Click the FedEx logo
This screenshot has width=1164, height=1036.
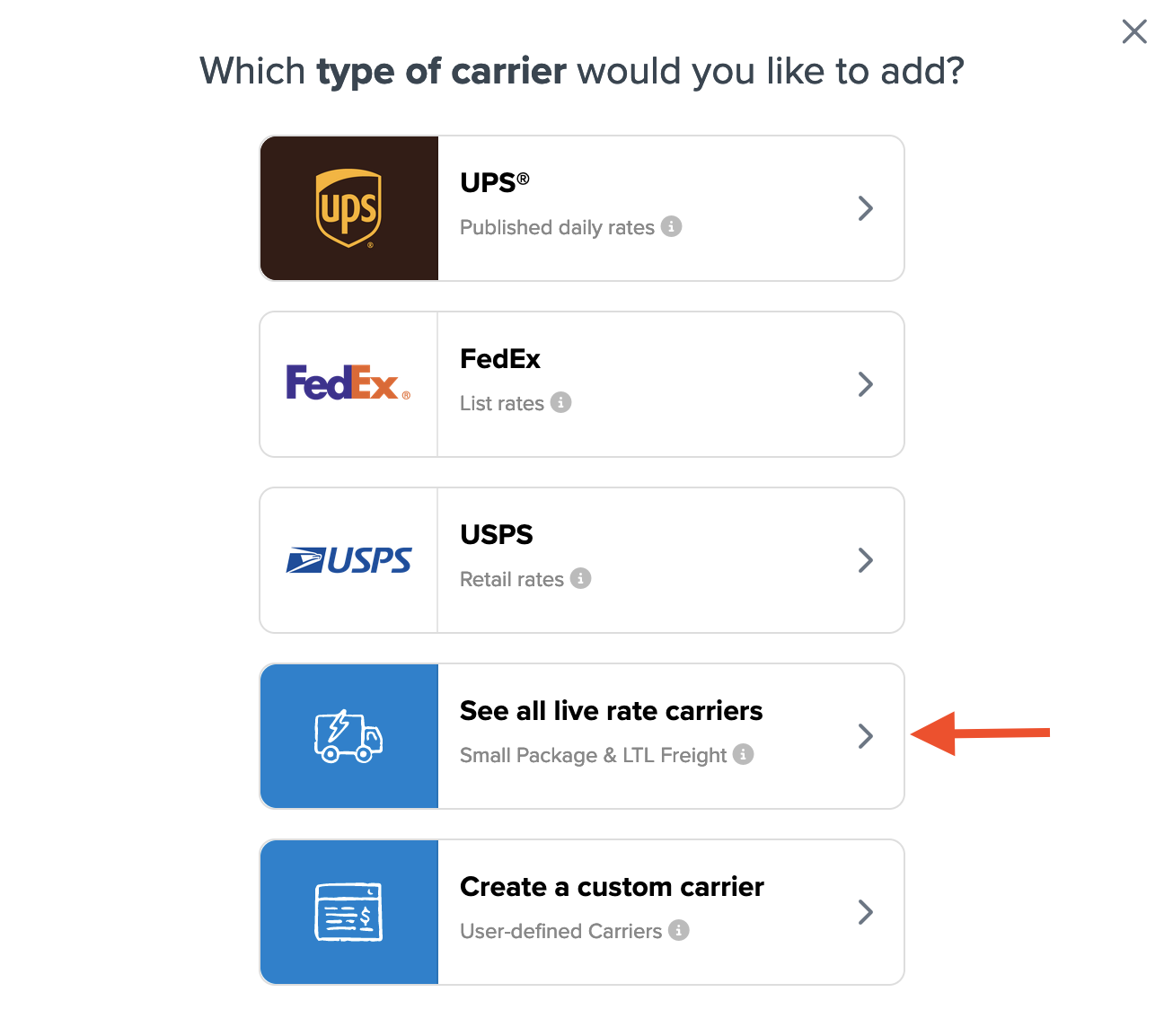click(x=348, y=383)
